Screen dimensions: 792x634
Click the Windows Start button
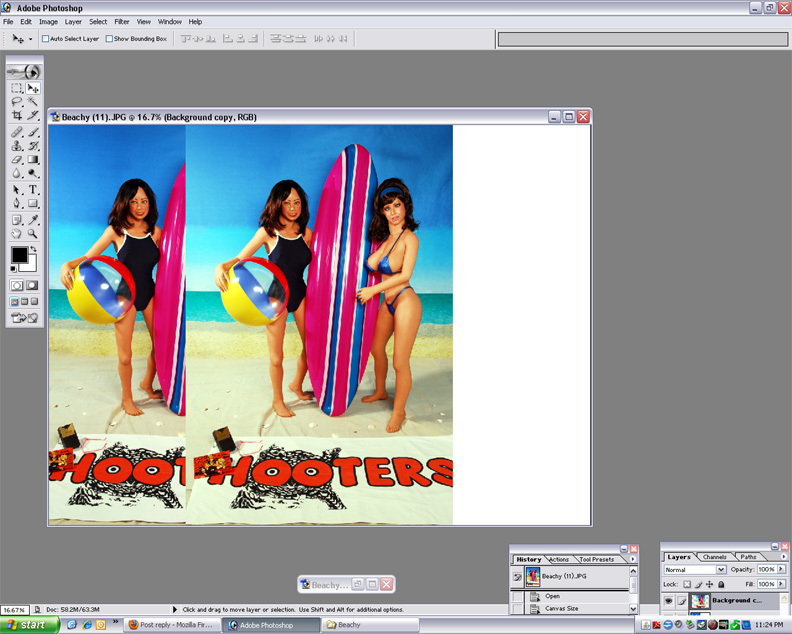click(29, 625)
